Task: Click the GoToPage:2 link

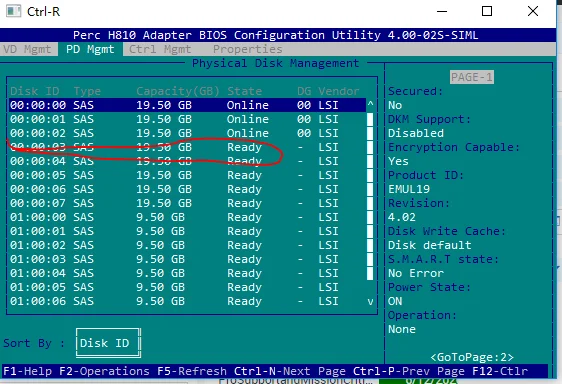Action: coord(472,357)
